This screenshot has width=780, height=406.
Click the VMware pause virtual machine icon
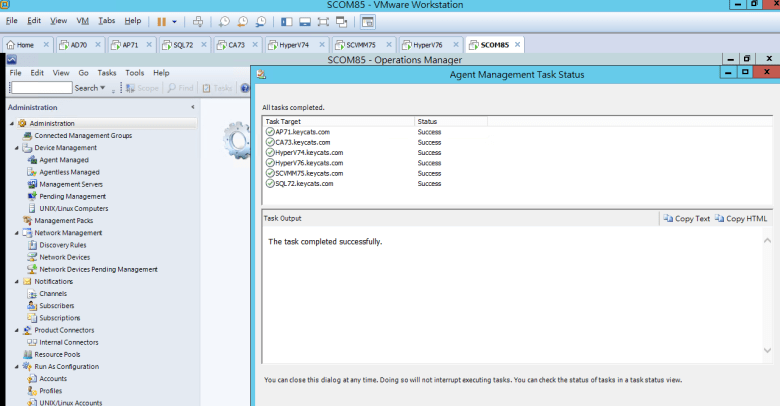tap(161, 21)
